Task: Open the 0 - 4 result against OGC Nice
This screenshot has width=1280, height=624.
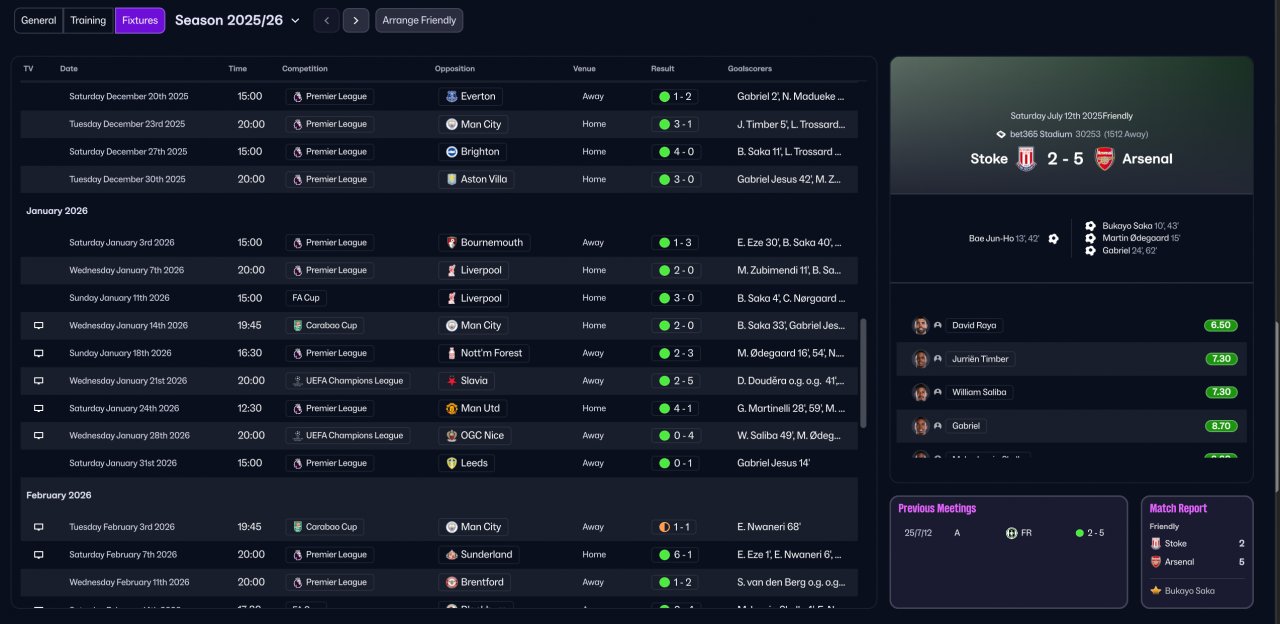Action: (675, 436)
